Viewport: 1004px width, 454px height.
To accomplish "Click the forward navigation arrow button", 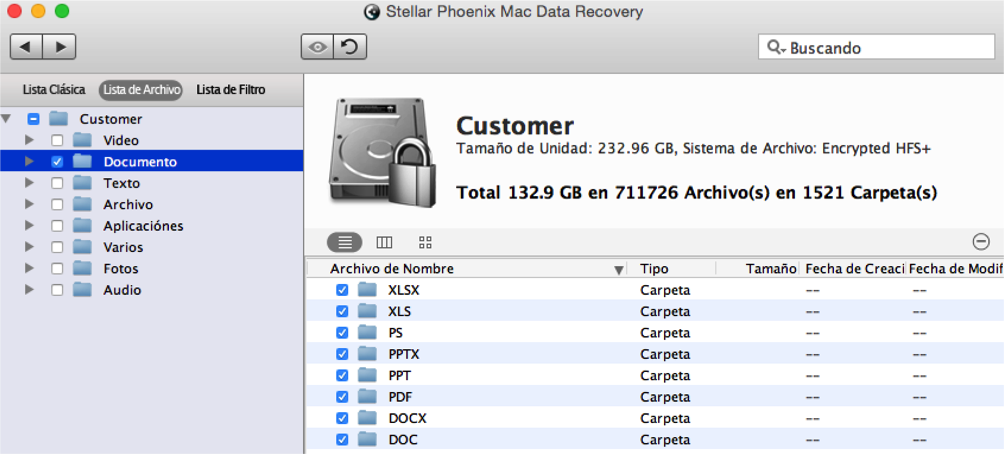I will point(60,47).
